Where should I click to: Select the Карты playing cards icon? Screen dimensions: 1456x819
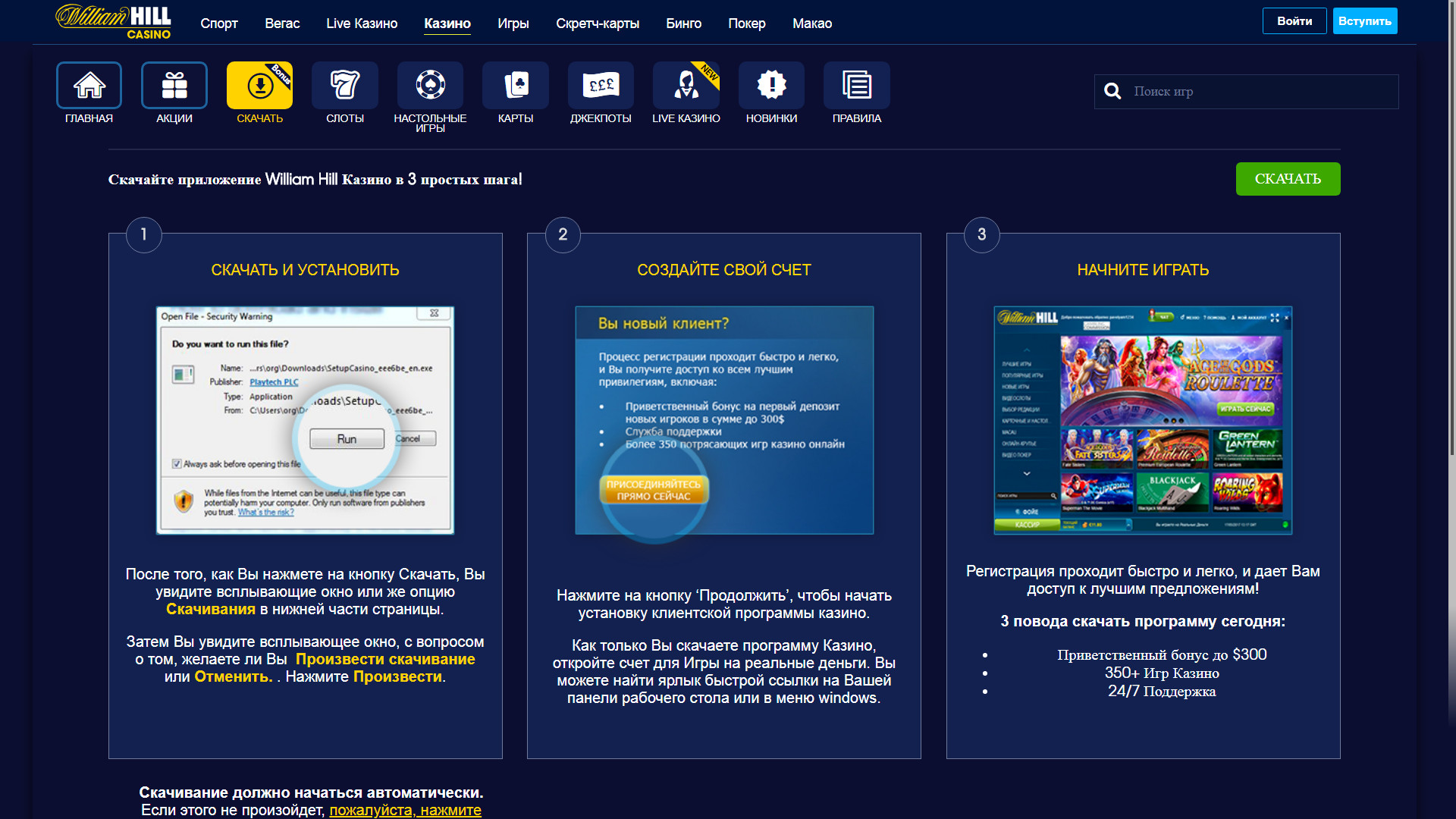[x=515, y=85]
